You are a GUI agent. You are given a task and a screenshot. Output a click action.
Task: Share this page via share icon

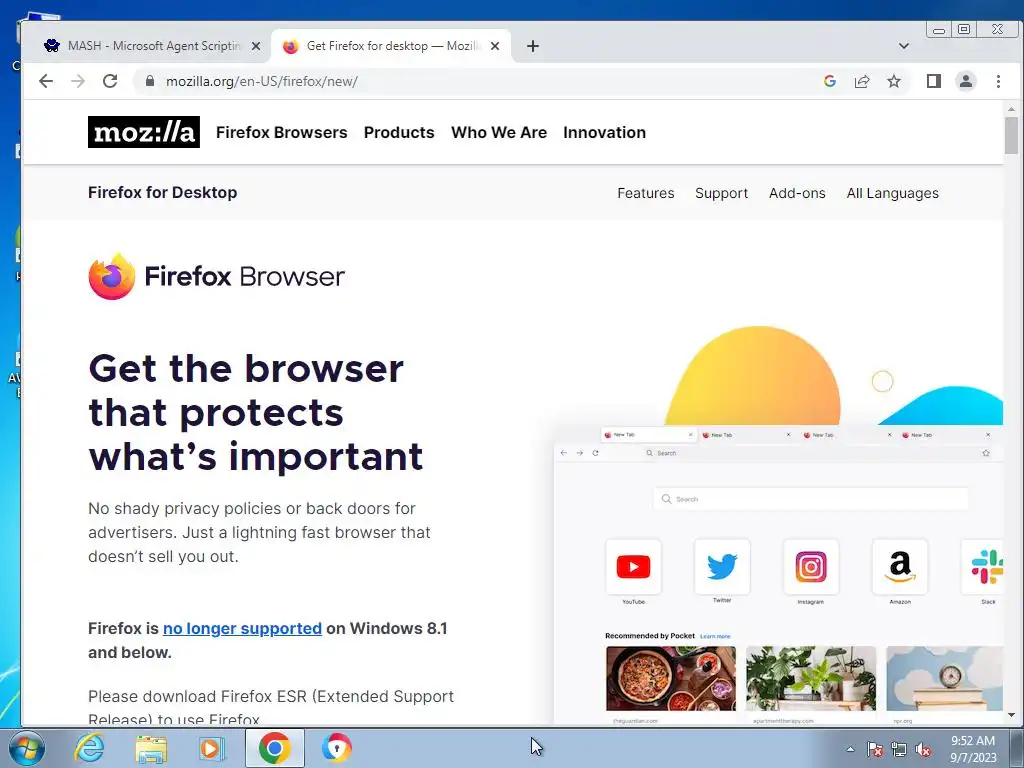pyautogui.click(x=862, y=81)
